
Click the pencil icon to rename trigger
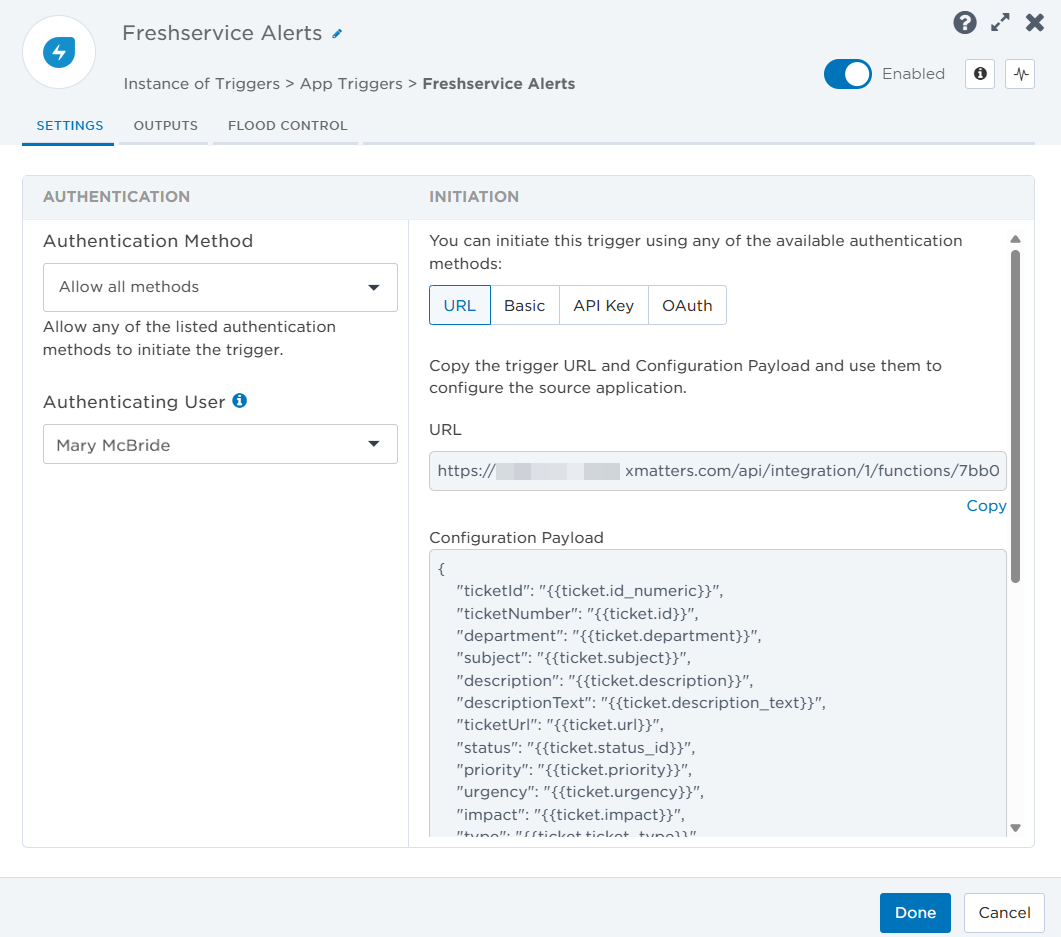click(x=337, y=34)
